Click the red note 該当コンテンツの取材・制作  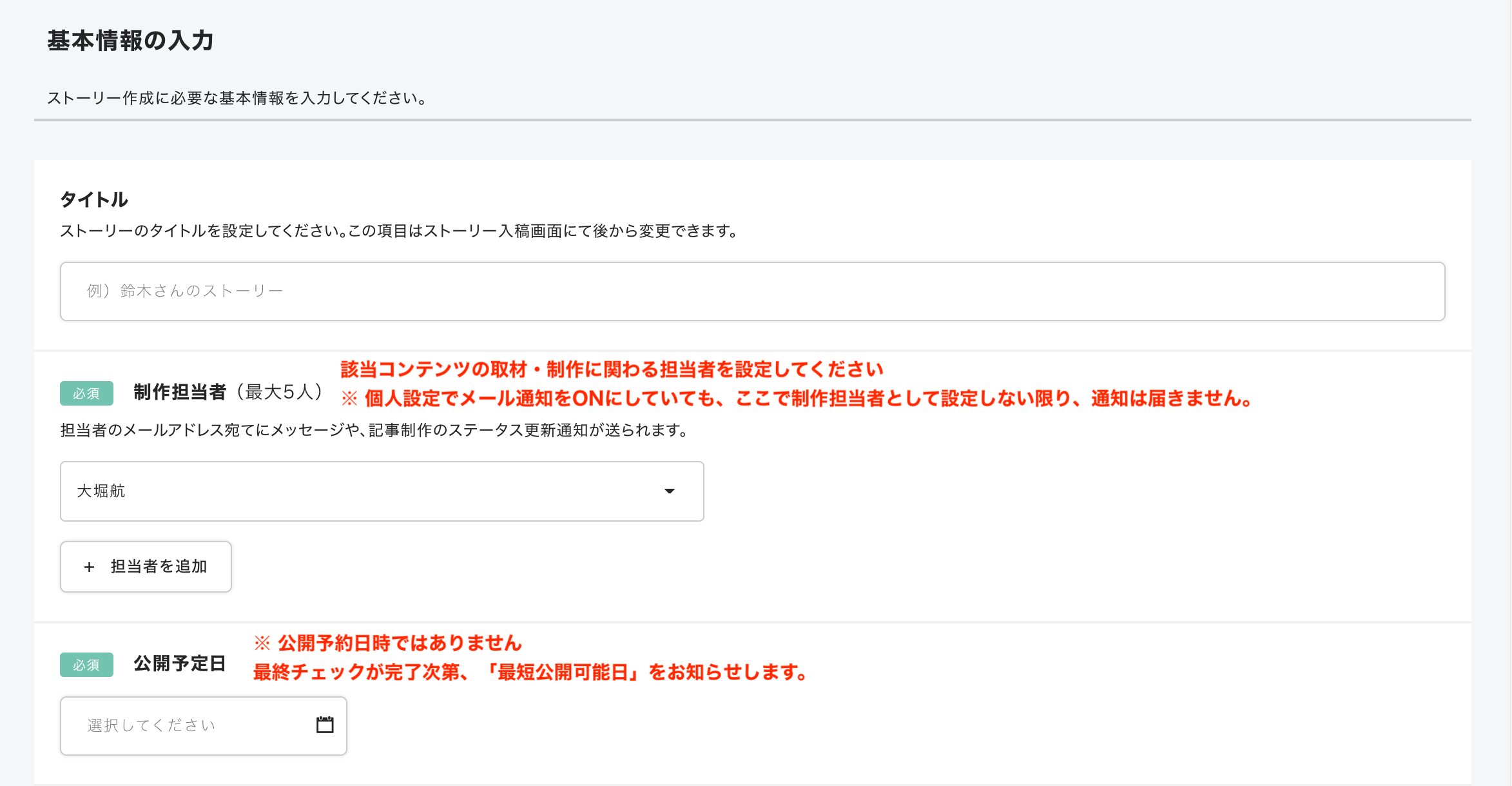(x=611, y=369)
